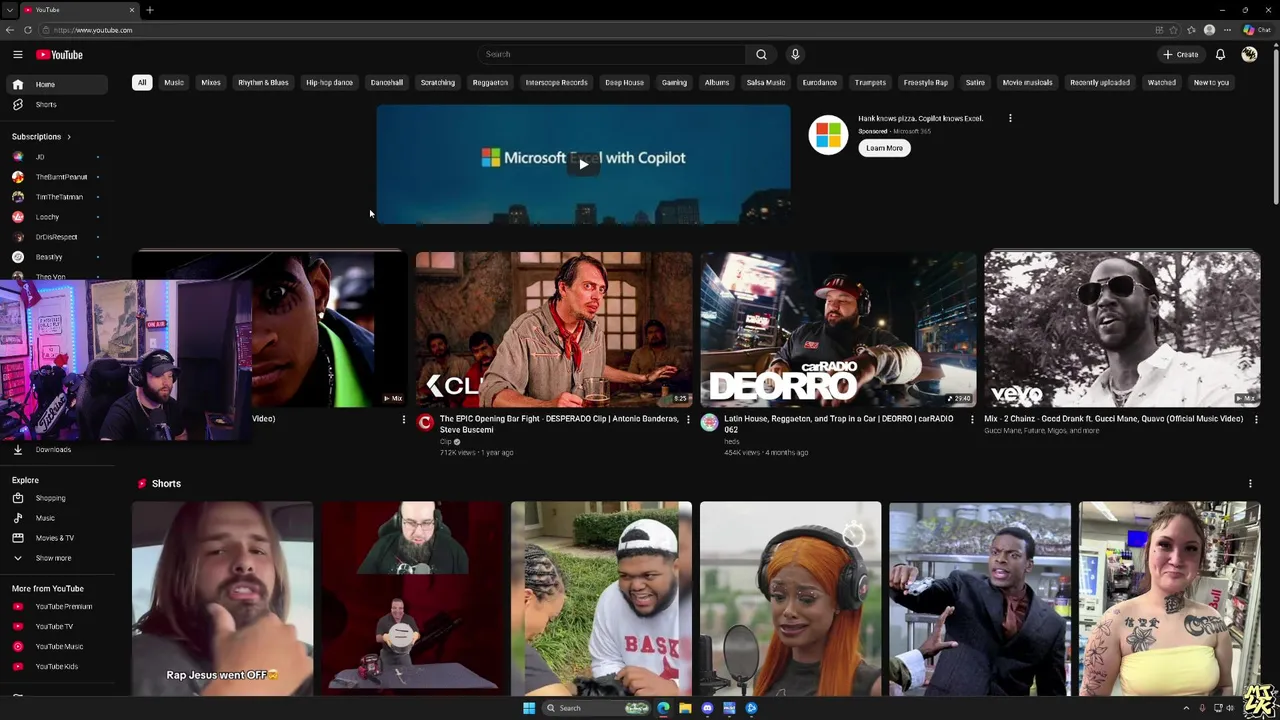Start voice search with microphone icon
Screen dimensions: 1280x720
pyautogui.click(x=795, y=54)
